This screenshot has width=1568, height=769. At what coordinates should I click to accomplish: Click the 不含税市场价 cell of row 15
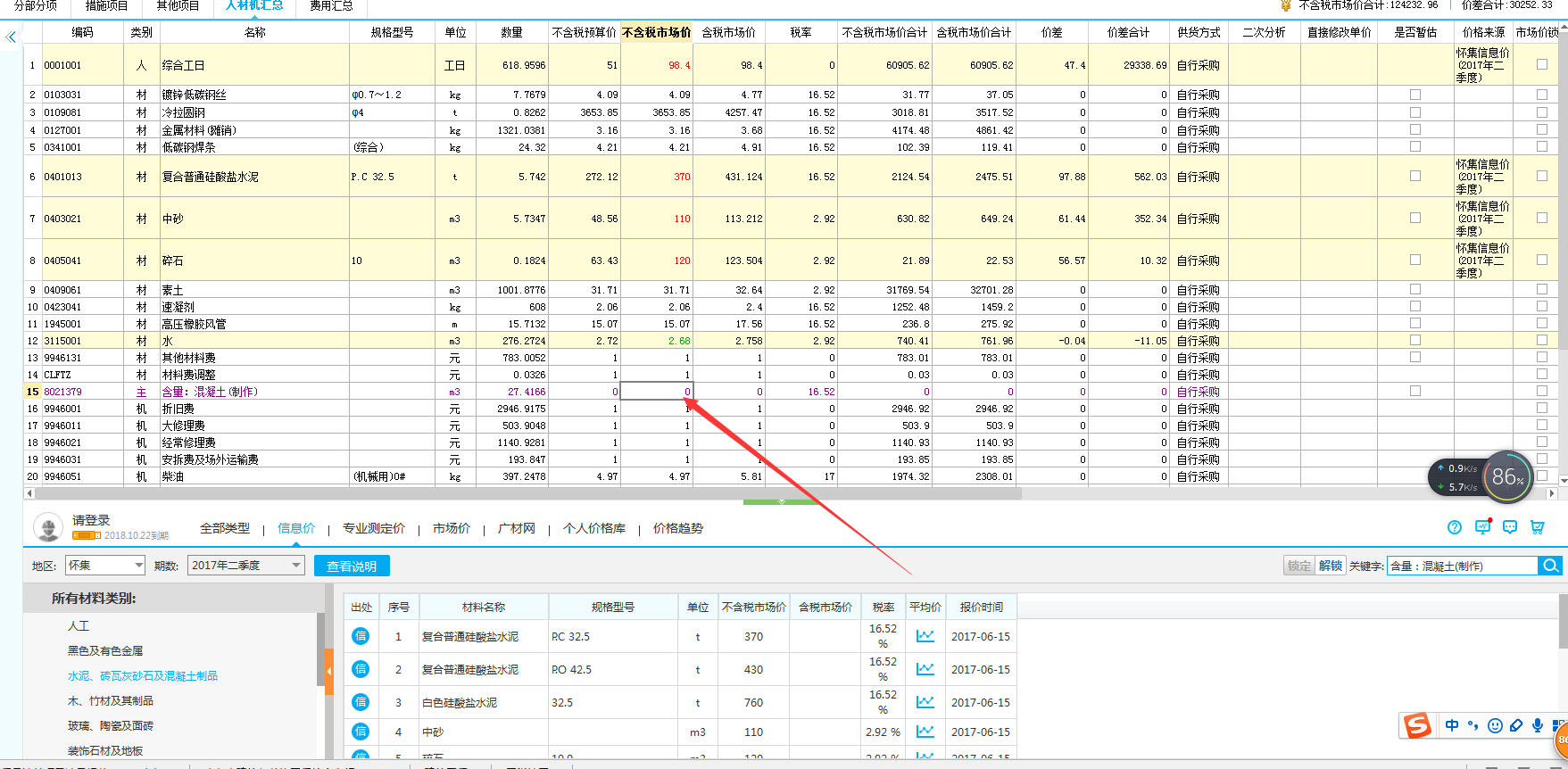656,392
